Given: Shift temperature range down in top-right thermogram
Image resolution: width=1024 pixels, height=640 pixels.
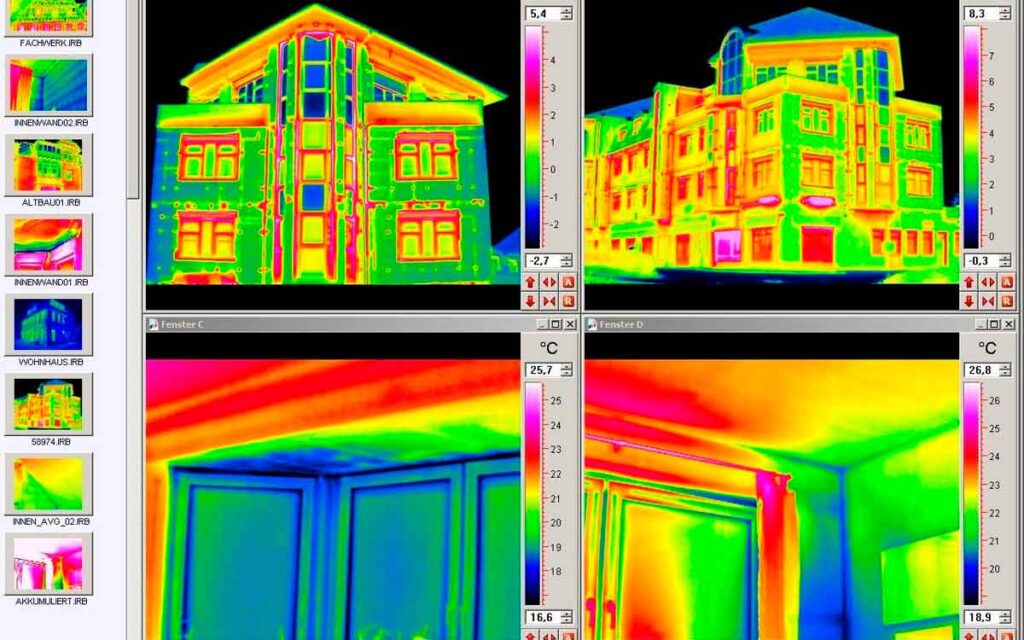Looking at the screenshot, I should (x=969, y=301).
